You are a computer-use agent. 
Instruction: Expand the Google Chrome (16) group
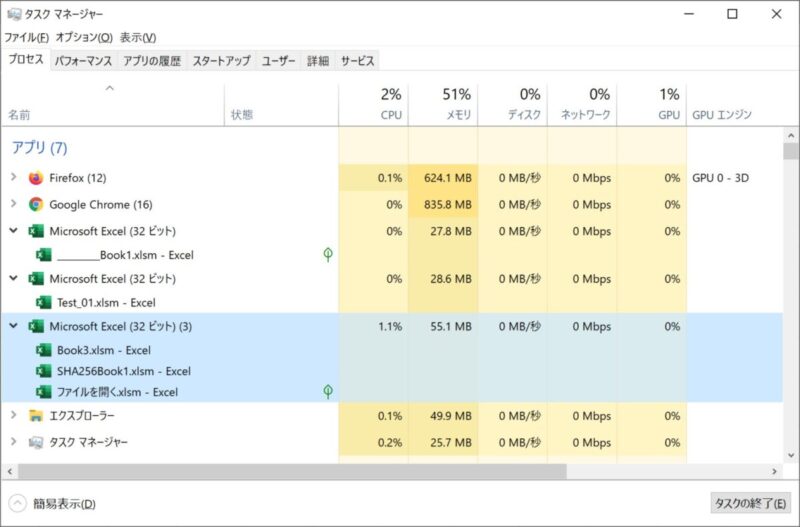(14, 204)
